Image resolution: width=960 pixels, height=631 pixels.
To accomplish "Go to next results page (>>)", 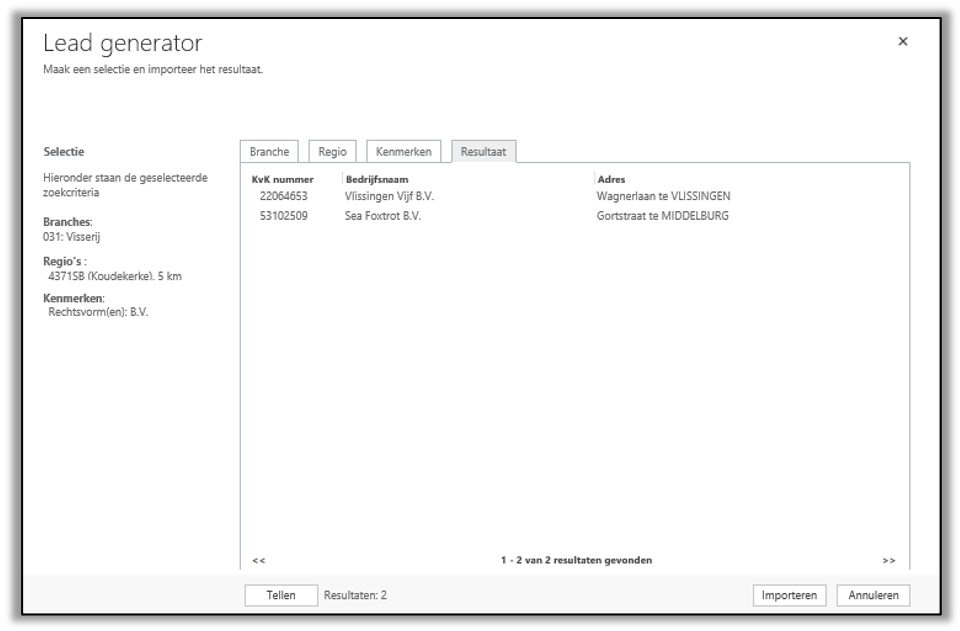I will pos(889,560).
